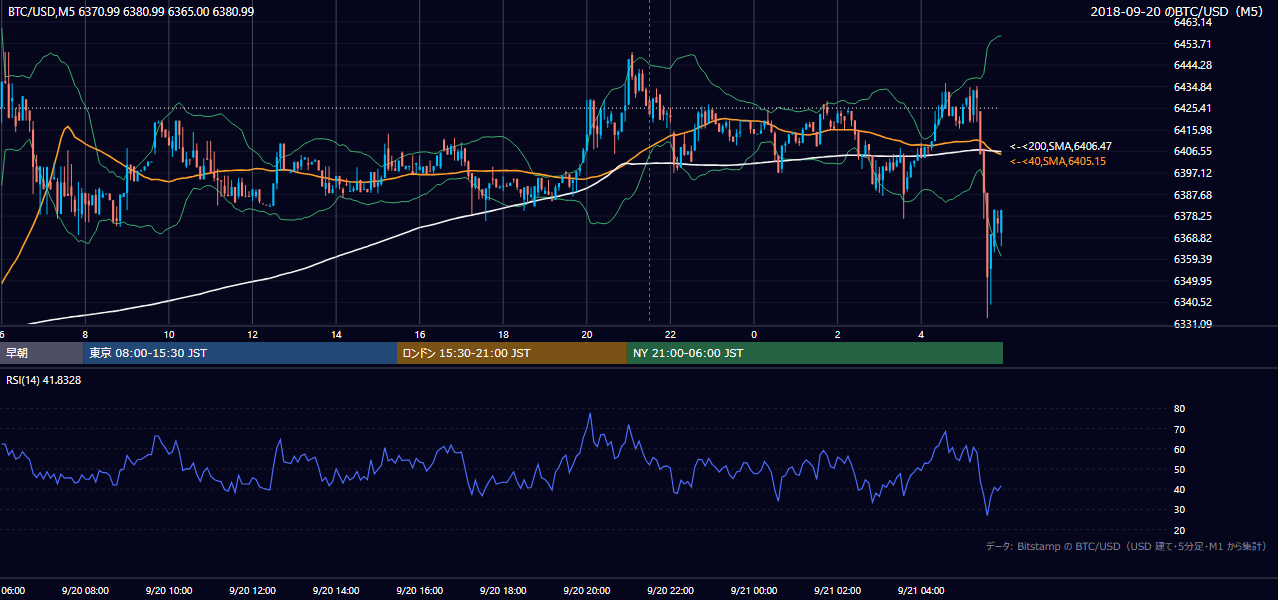This screenshot has height=600, width=1278.
Task: Click the 200 SMA 6406.47 label
Action: point(1061,146)
